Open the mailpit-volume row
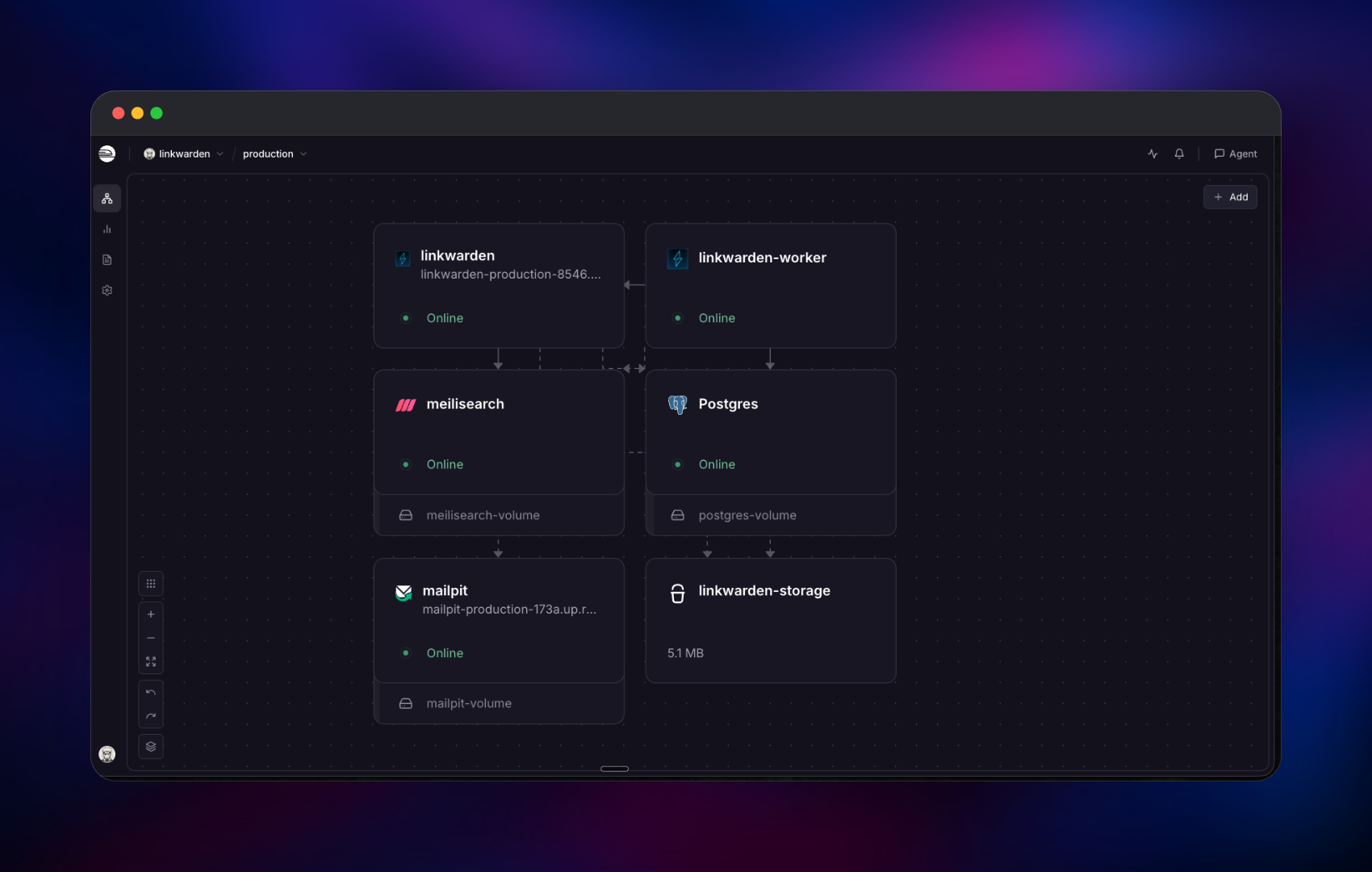This screenshot has height=872, width=1372. 499,703
